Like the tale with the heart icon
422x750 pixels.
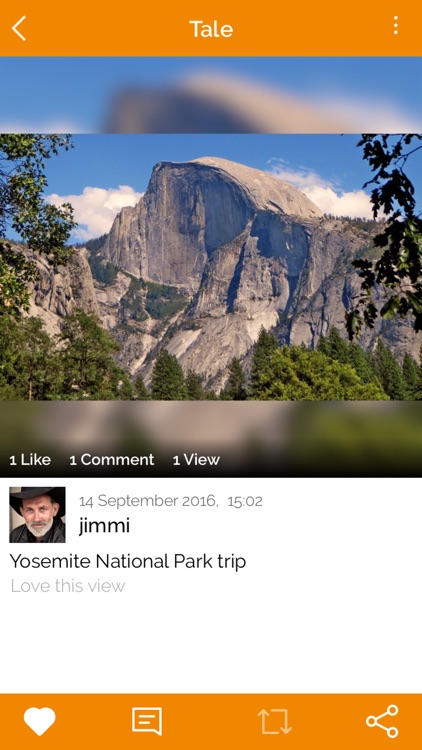coord(40,721)
